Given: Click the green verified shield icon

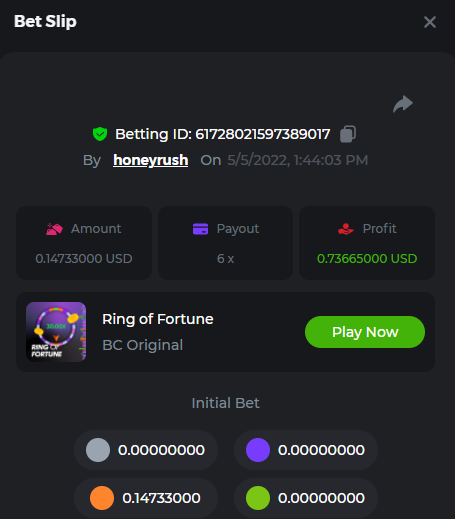Looking at the screenshot, I should tap(100, 134).
